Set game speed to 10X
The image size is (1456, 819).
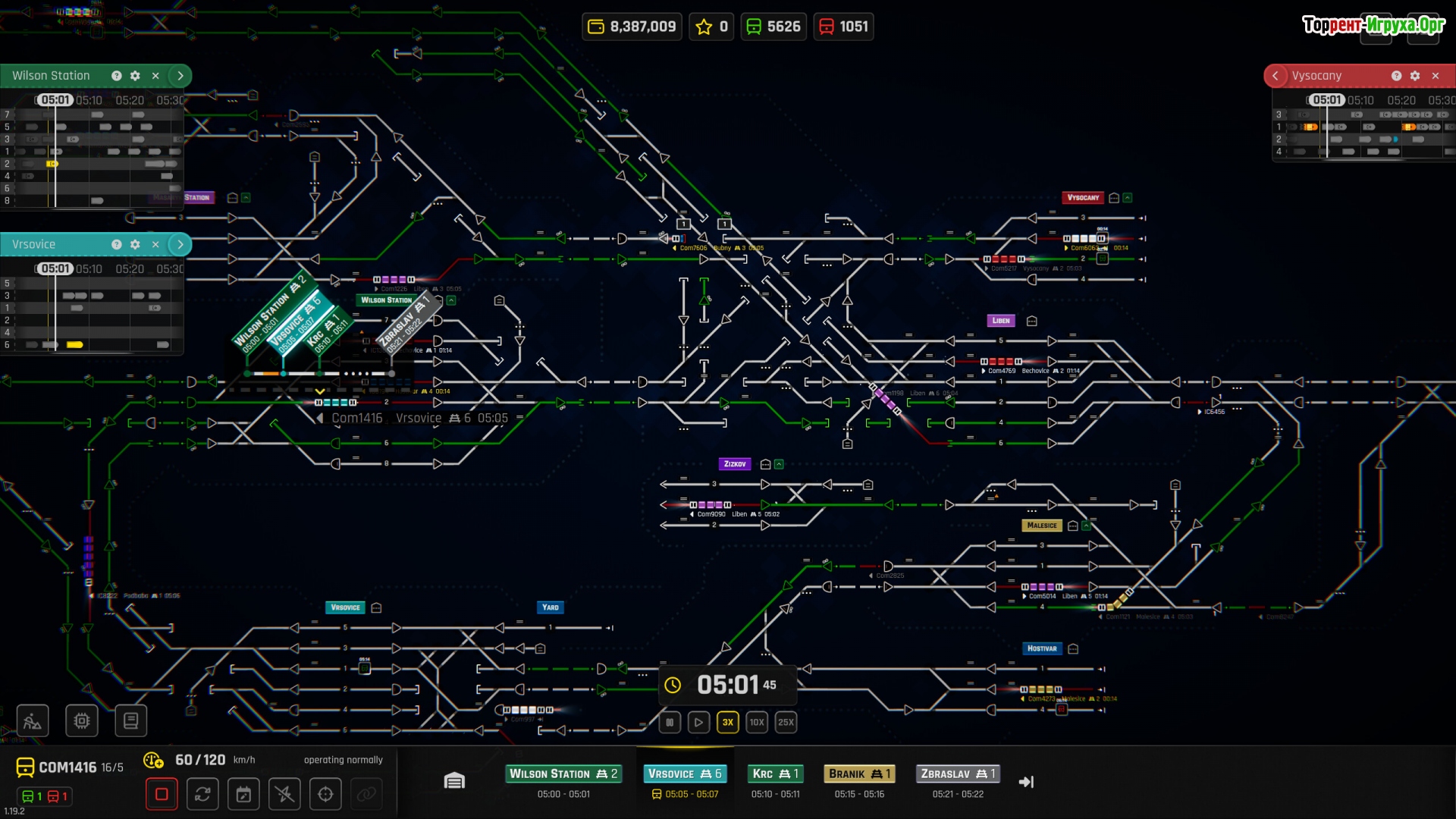tap(757, 722)
